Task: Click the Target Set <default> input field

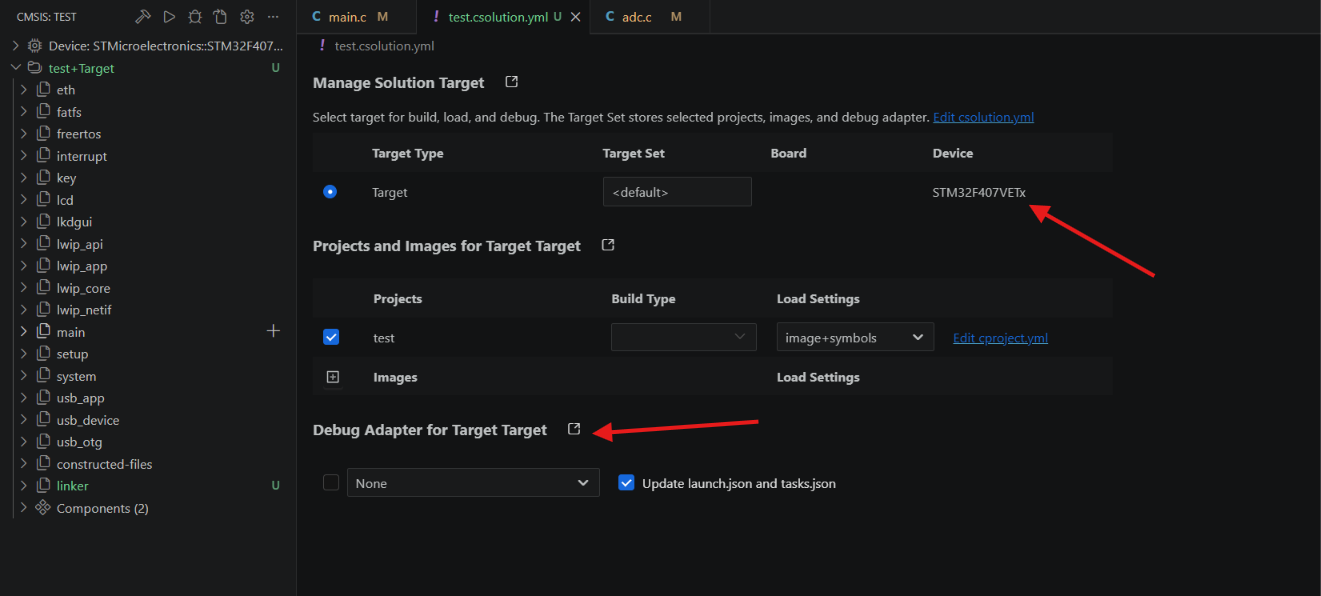Action: [677, 192]
